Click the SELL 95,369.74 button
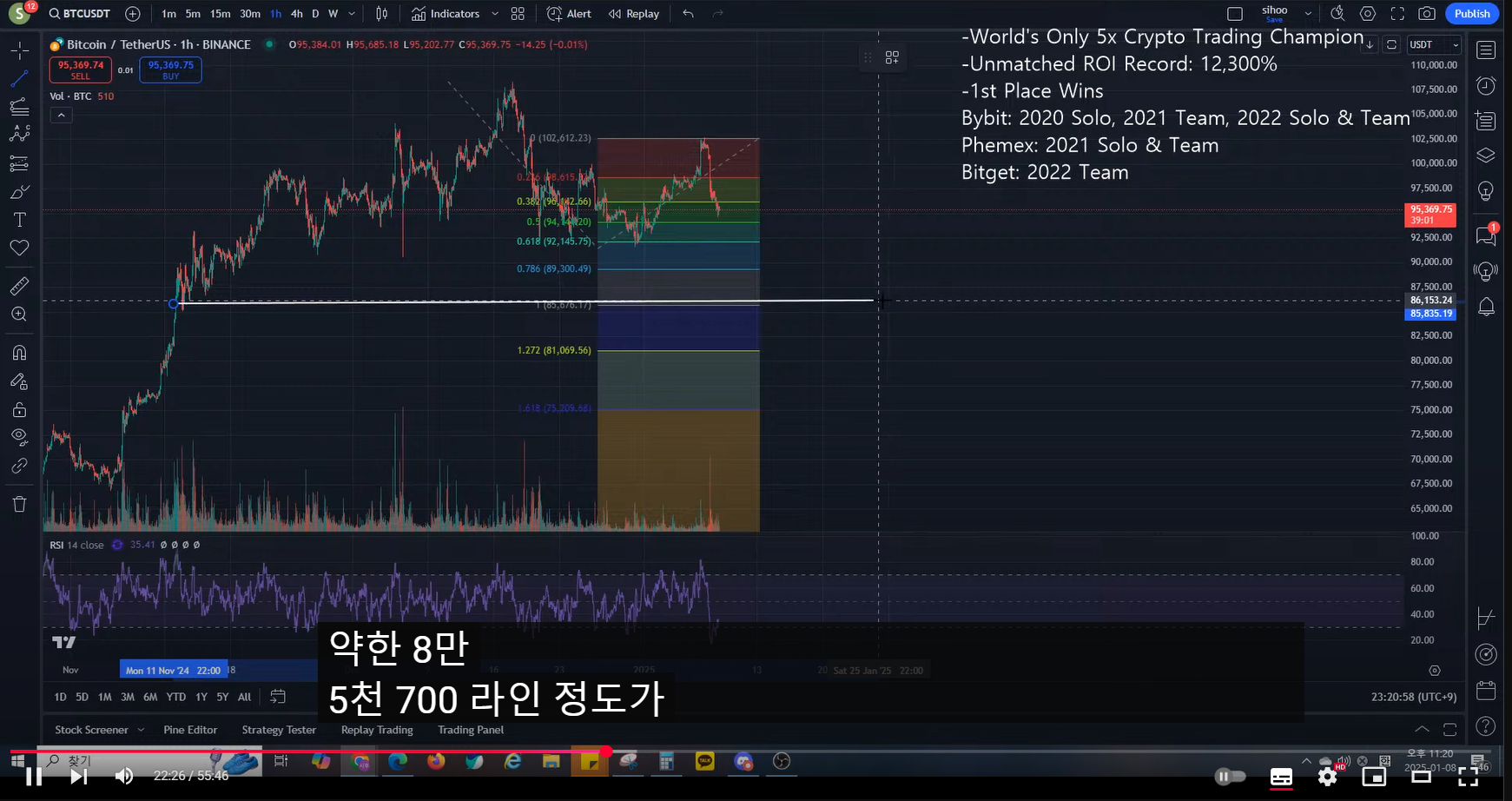 pyautogui.click(x=81, y=70)
